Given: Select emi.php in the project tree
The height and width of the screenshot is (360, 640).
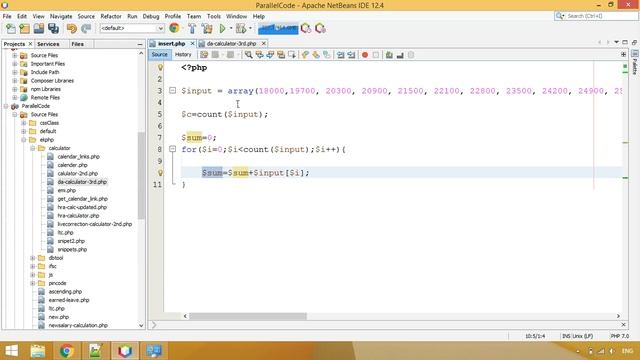Looking at the screenshot, I should (67, 191).
